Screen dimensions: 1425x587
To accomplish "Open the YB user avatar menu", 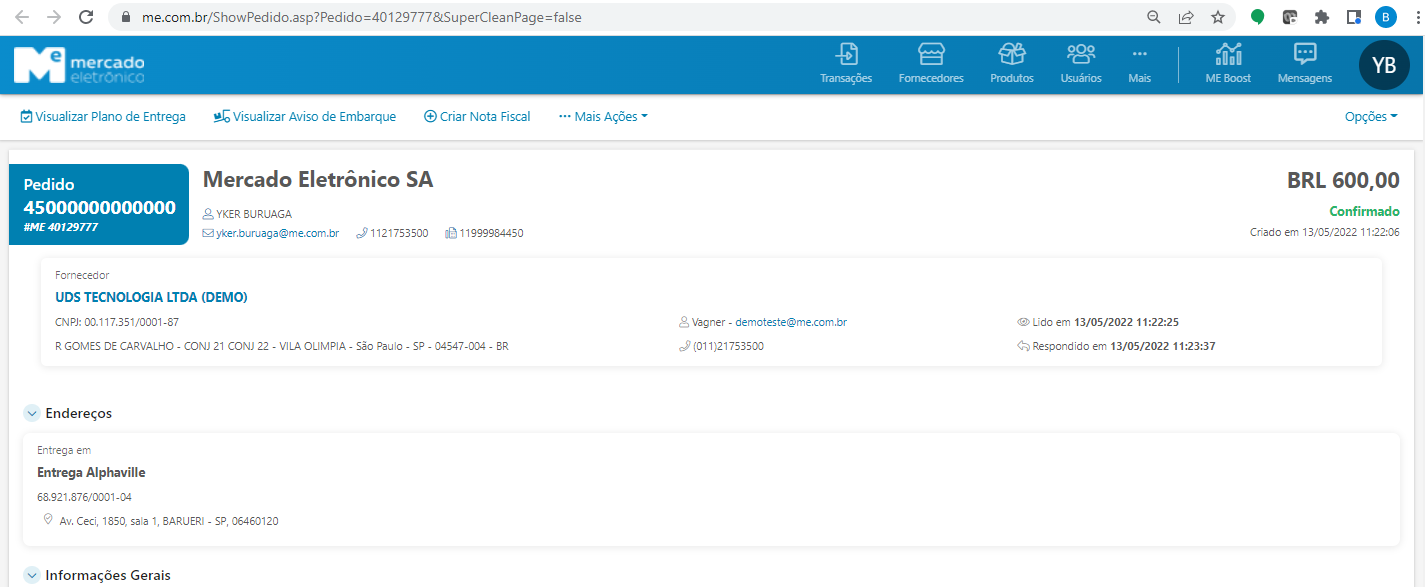I will (1384, 65).
